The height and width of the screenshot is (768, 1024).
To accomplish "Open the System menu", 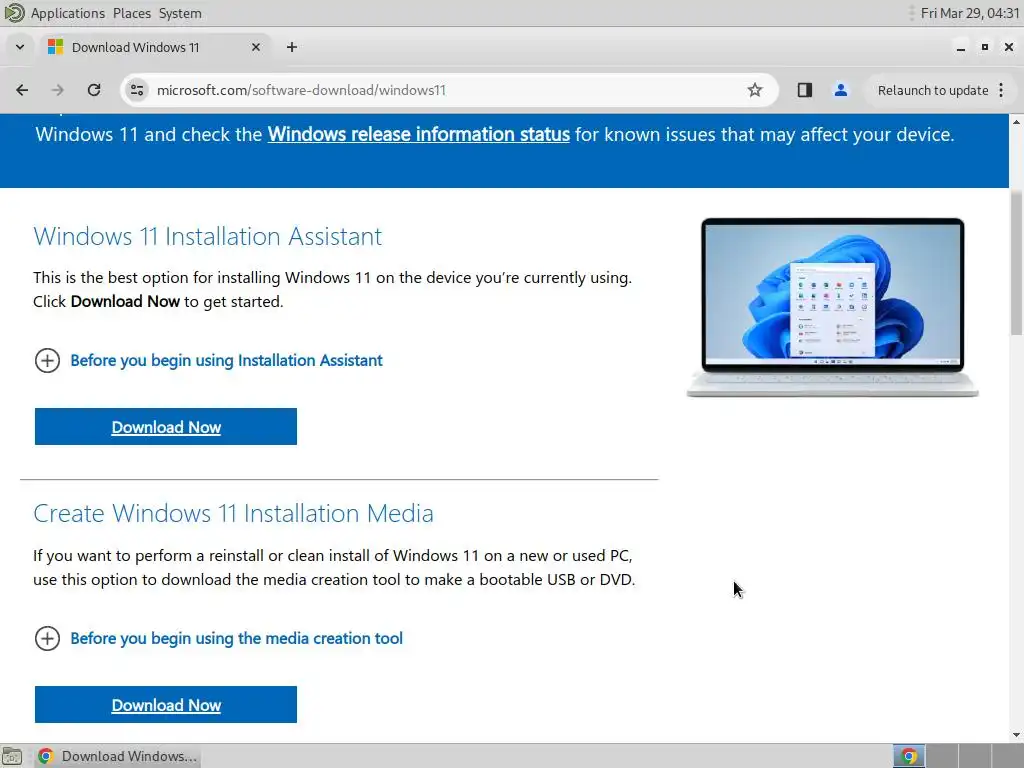I will tap(180, 13).
